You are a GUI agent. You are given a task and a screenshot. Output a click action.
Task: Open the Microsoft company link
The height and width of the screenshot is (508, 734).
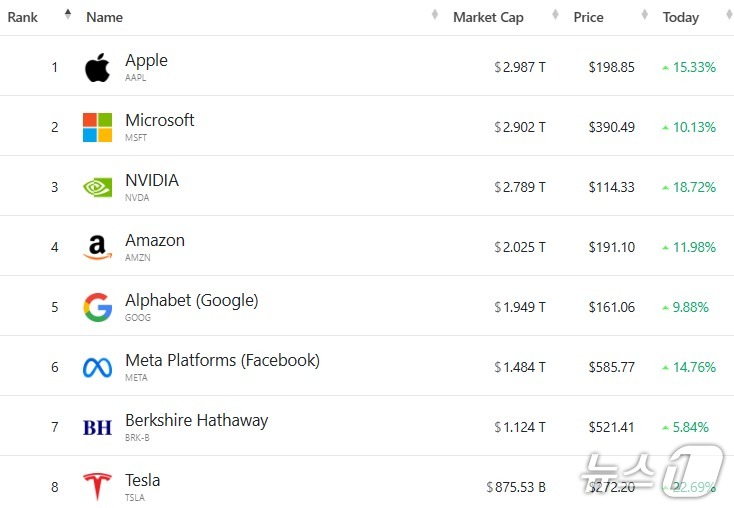click(159, 120)
